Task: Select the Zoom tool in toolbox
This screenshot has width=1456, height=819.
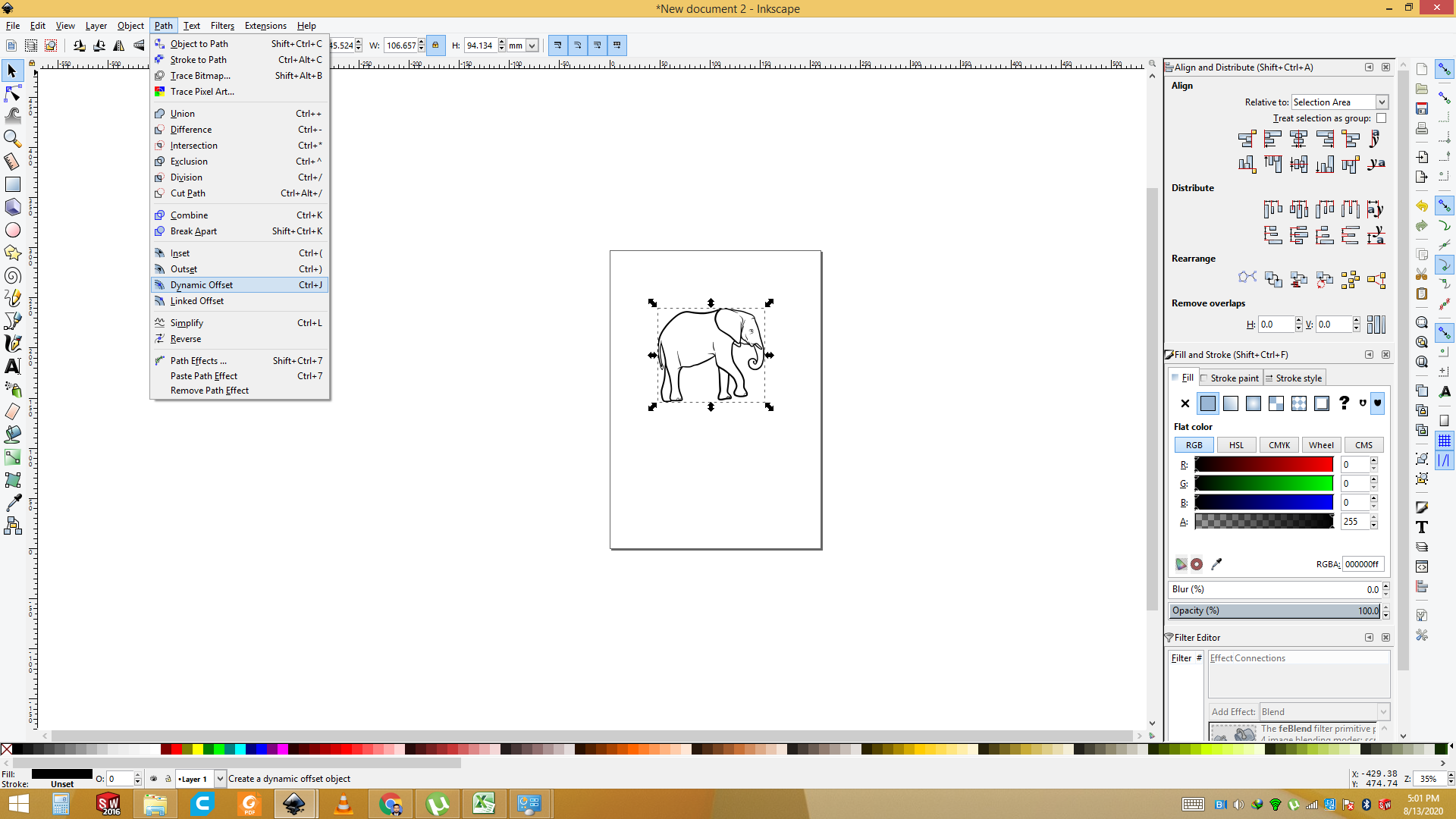Action: pos(12,138)
